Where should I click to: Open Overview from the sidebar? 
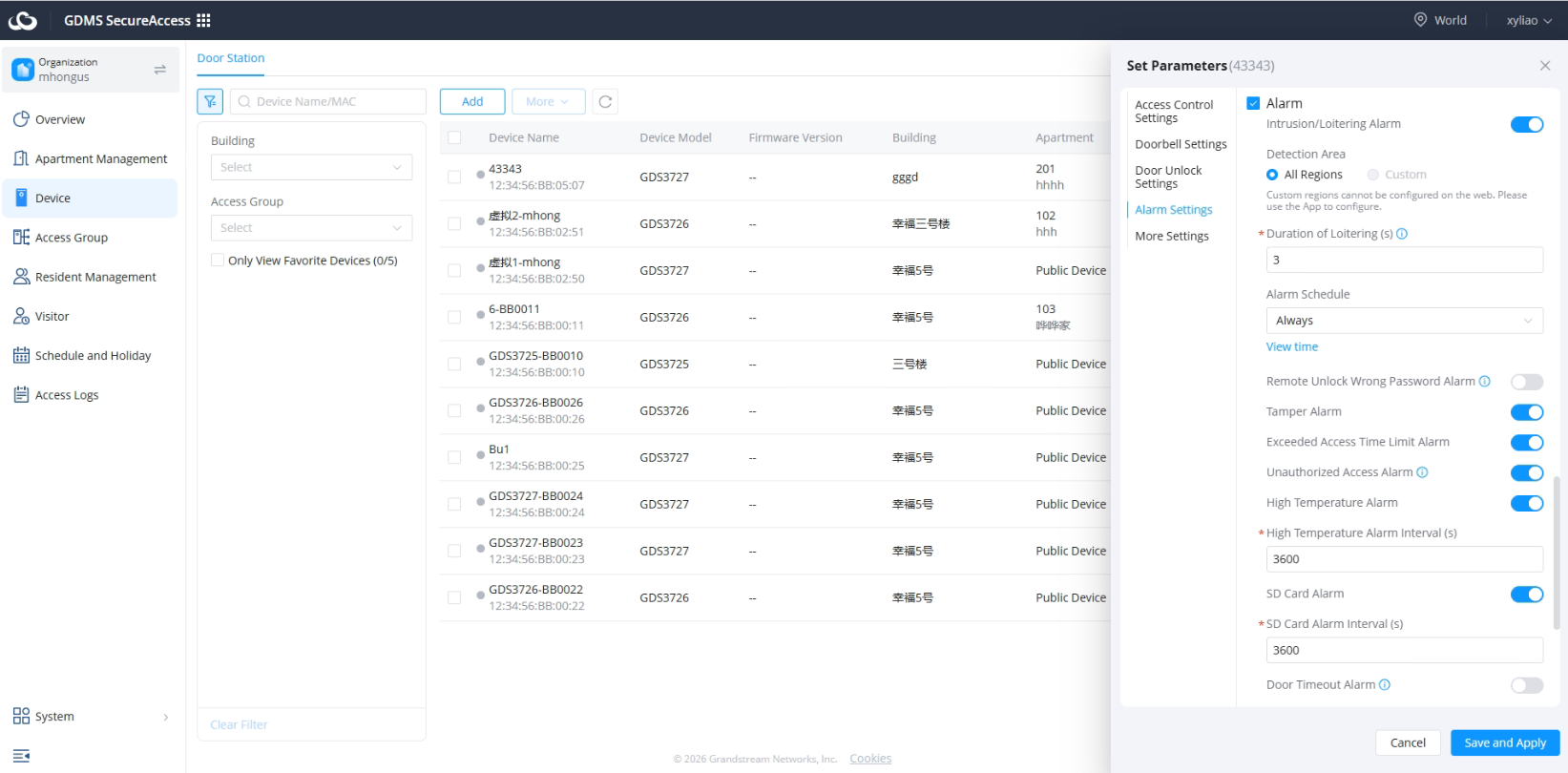[x=90, y=119]
